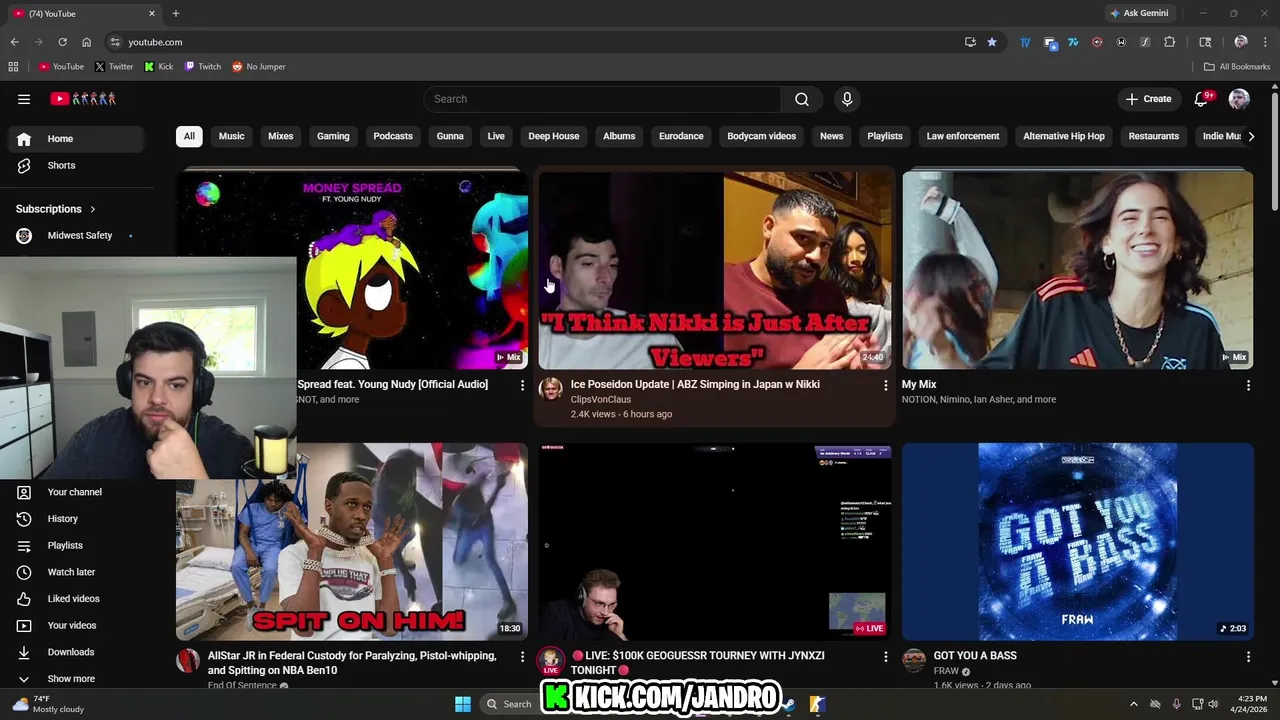Open the Twitch bookmark

pos(203,67)
